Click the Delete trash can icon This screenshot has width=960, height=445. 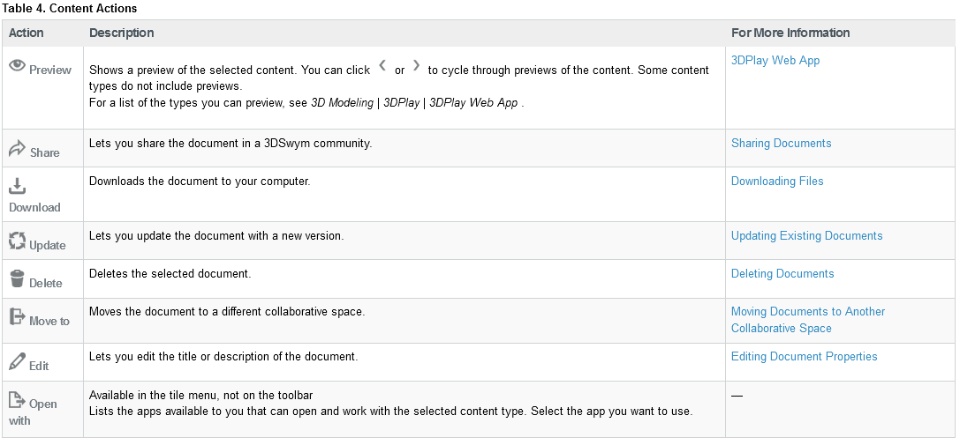tap(17, 279)
